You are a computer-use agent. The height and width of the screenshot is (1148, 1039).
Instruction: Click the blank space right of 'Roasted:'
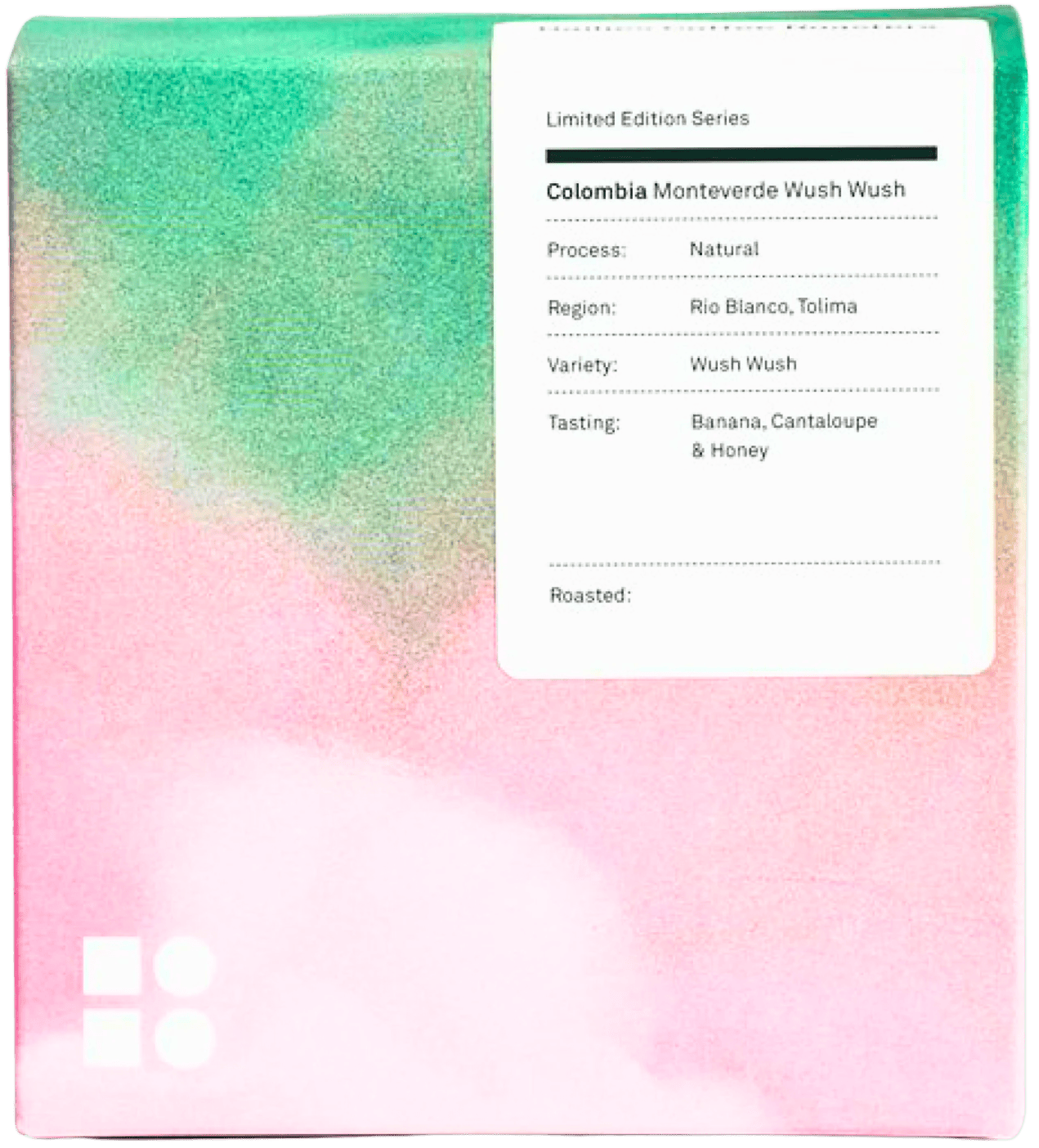click(785, 595)
